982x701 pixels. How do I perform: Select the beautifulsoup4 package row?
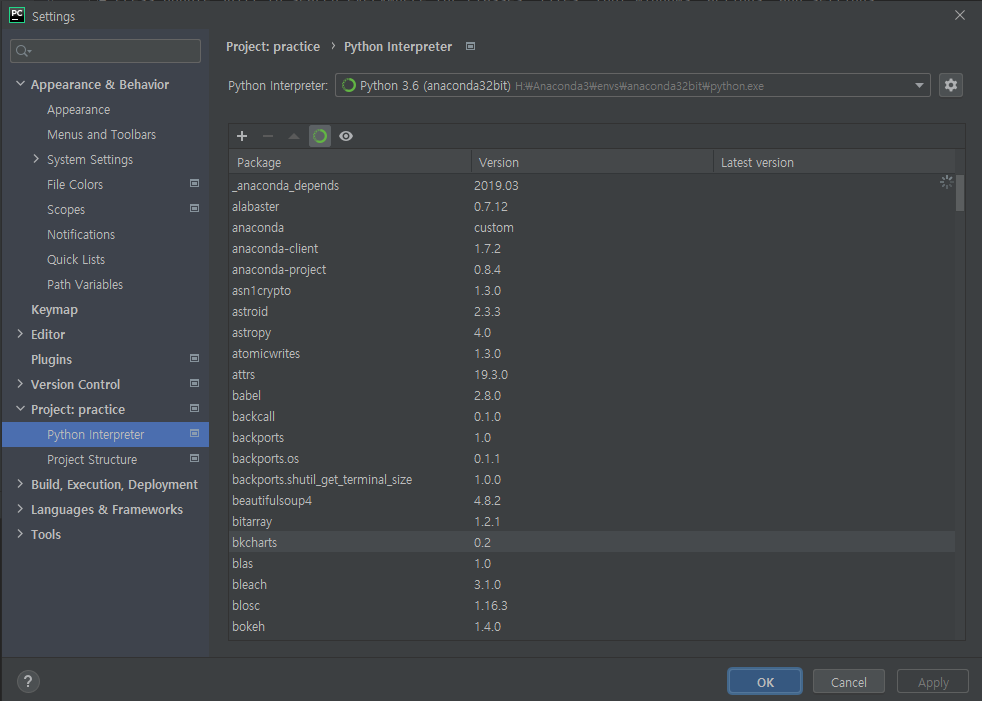tap(592, 501)
